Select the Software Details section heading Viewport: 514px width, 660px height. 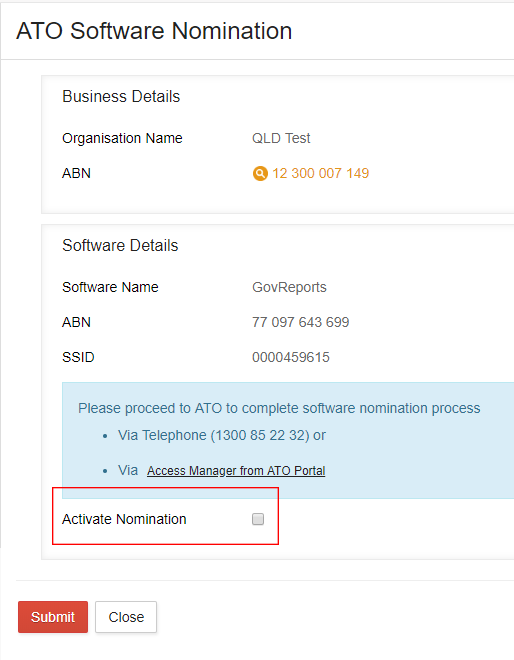point(120,245)
